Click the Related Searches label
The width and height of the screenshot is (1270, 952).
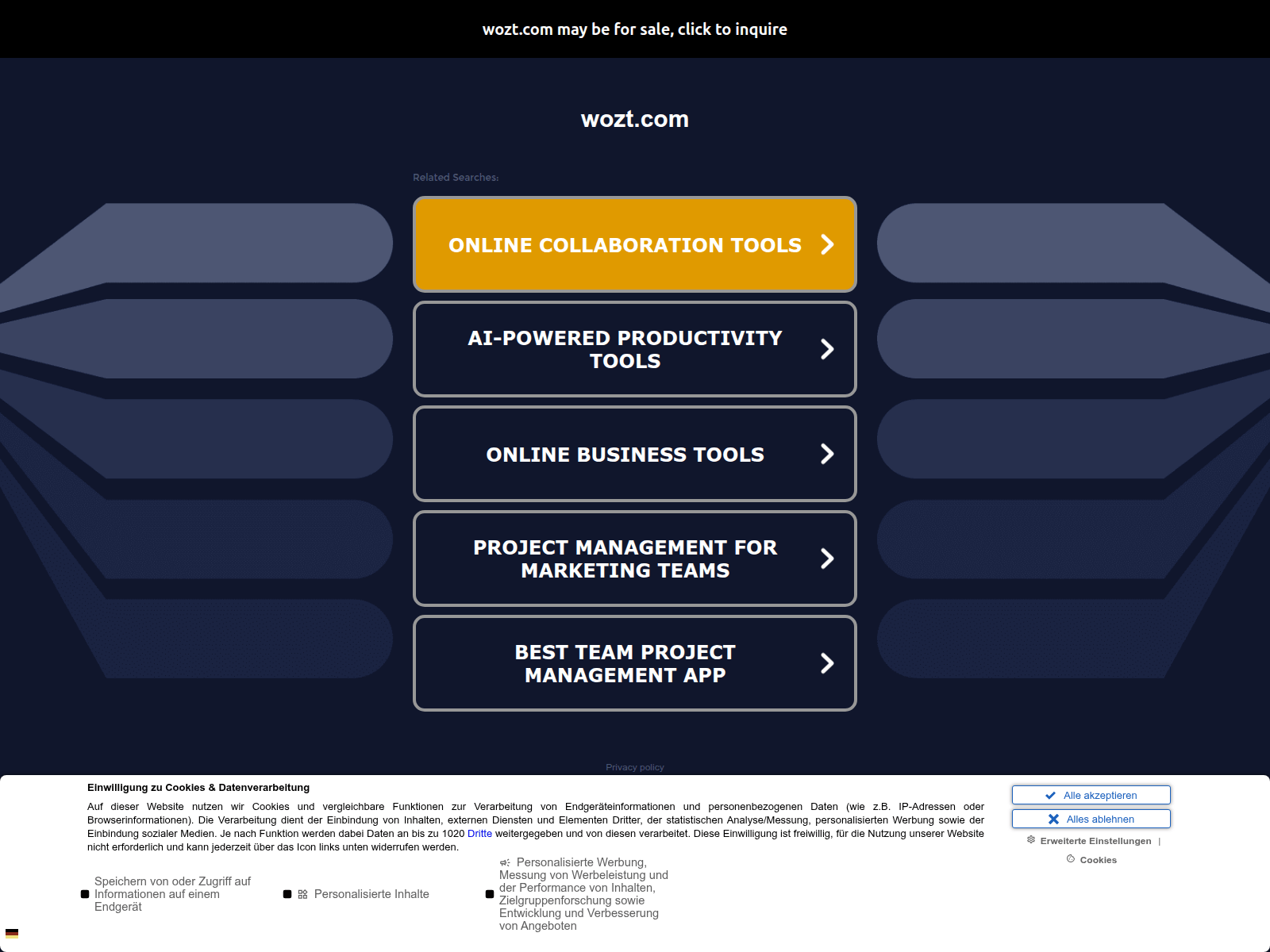tap(456, 178)
